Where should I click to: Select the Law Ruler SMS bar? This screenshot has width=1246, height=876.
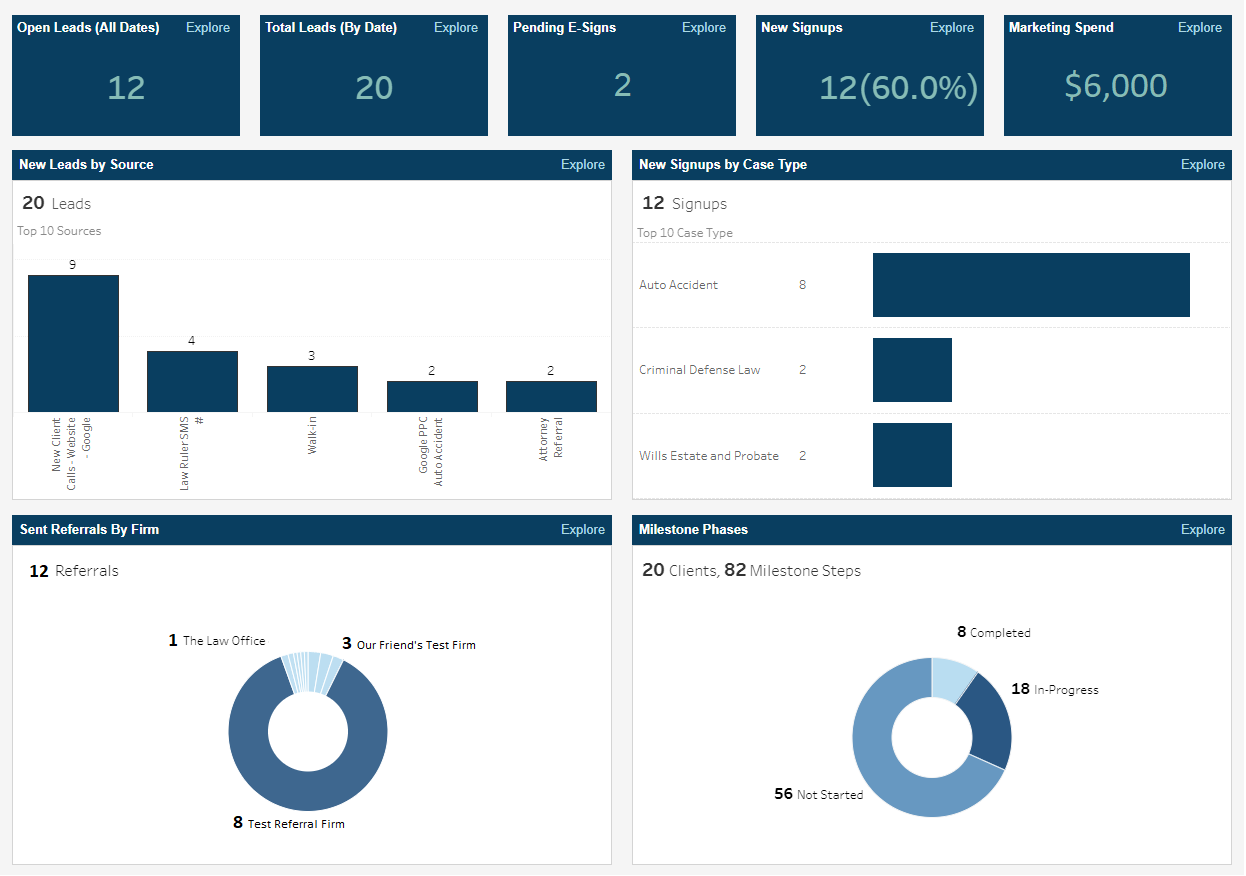pos(192,380)
